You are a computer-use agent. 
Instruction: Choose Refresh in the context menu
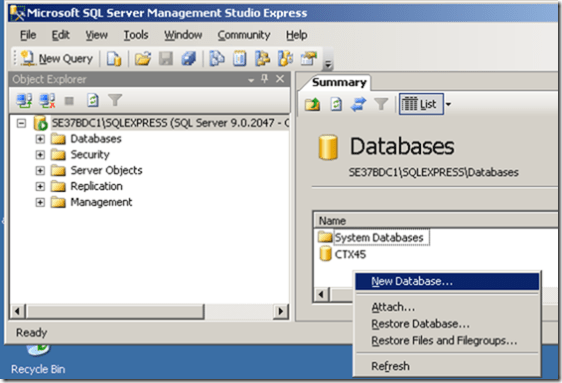tap(447, 366)
